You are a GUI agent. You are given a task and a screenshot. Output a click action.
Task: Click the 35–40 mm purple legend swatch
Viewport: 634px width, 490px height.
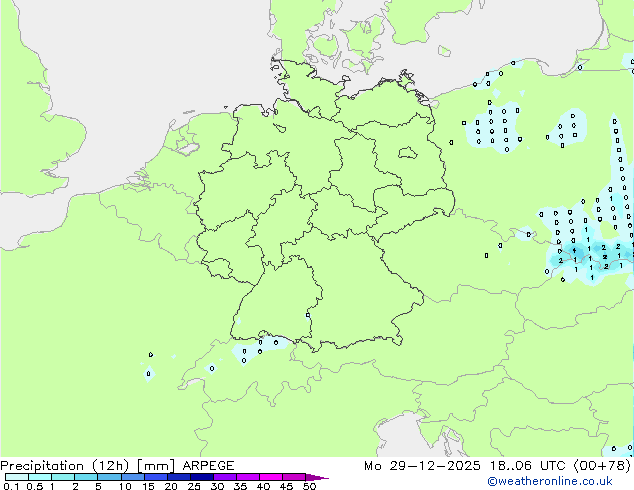247,477
